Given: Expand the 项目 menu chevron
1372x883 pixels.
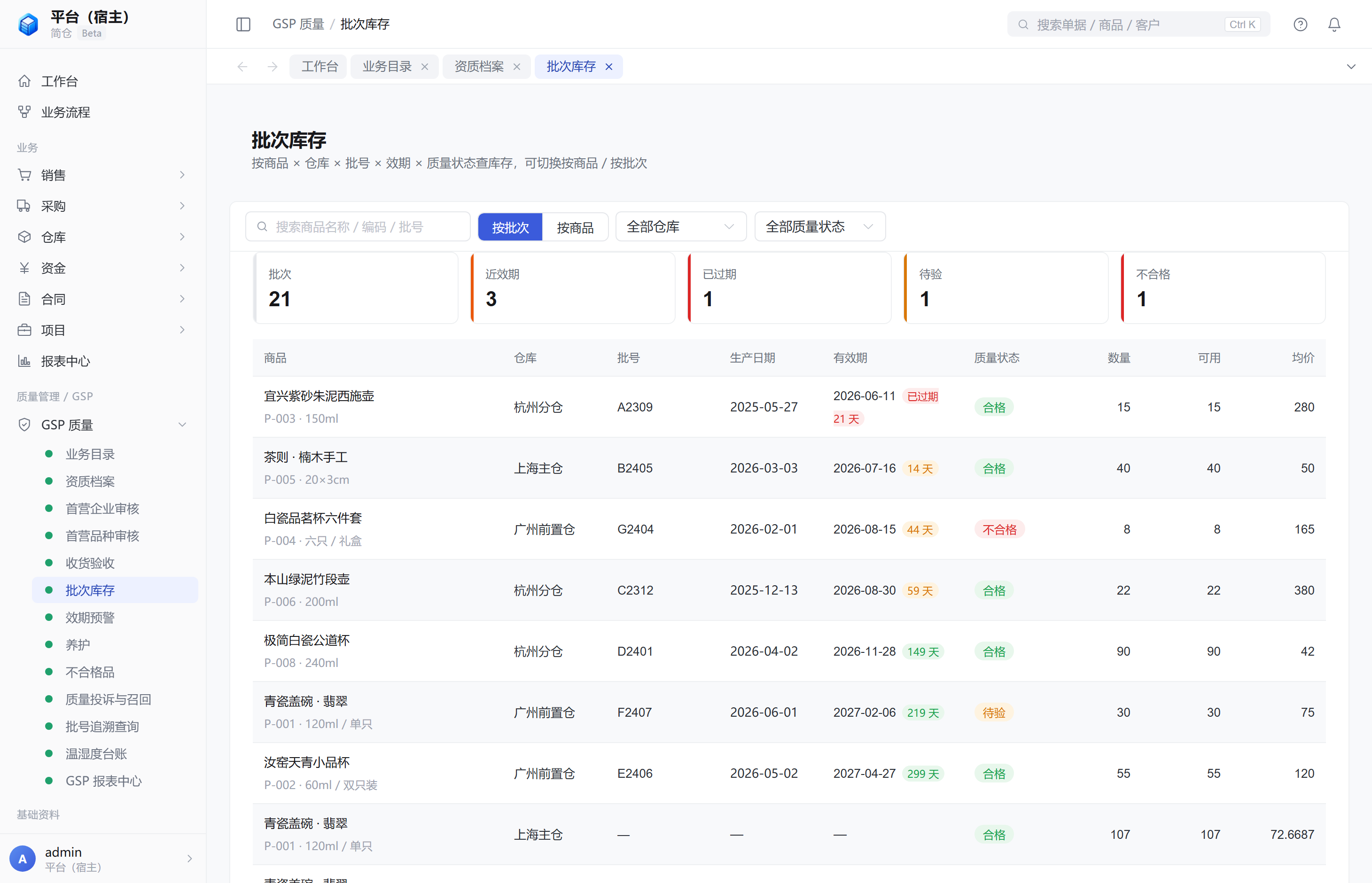Looking at the screenshot, I should (182, 330).
